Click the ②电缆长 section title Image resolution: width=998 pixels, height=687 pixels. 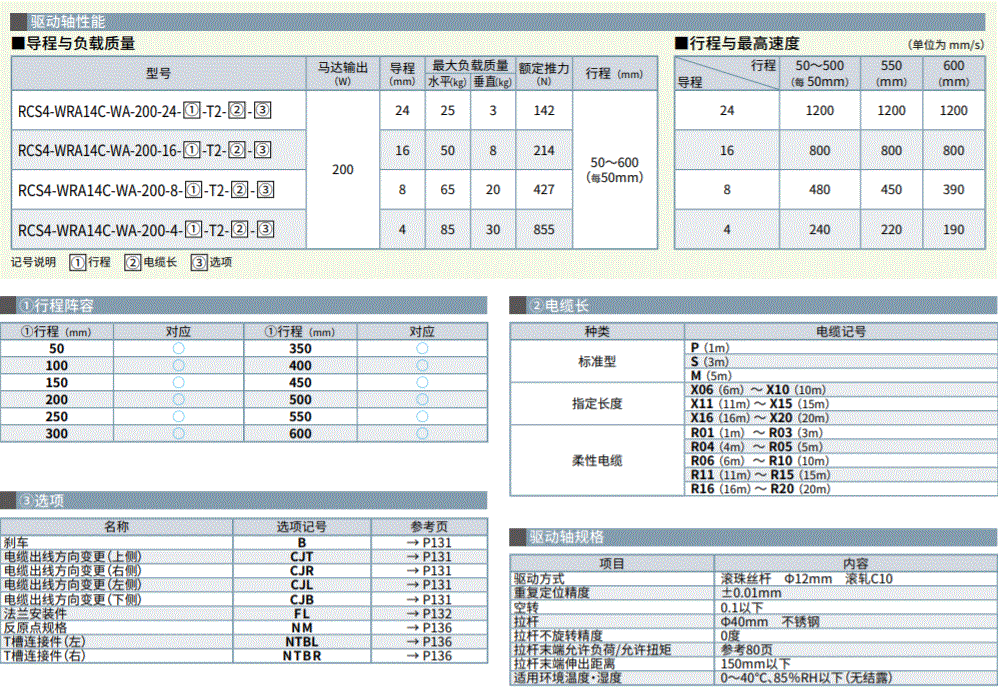click(x=560, y=306)
